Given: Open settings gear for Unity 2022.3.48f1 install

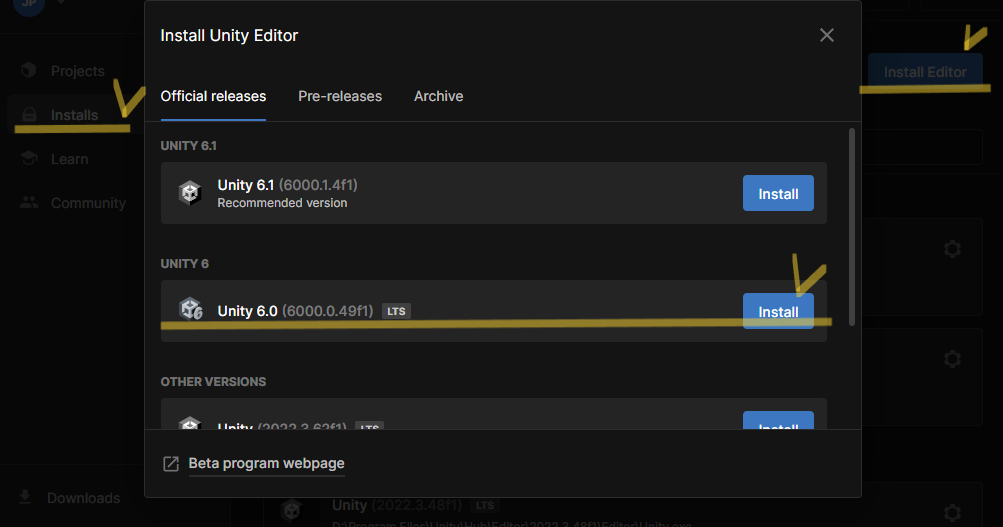Looking at the screenshot, I should (x=952, y=512).
